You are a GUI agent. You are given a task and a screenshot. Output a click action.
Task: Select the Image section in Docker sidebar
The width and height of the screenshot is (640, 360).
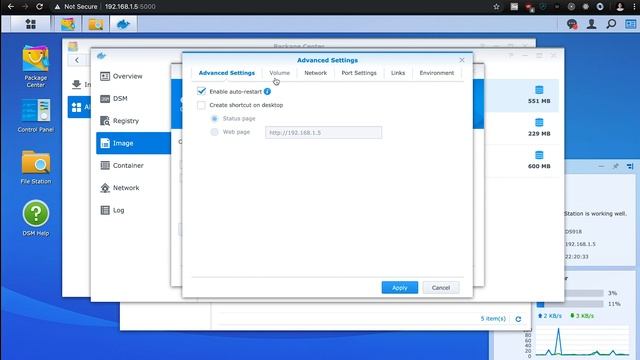pyautogui.click(x=133, y=143)
